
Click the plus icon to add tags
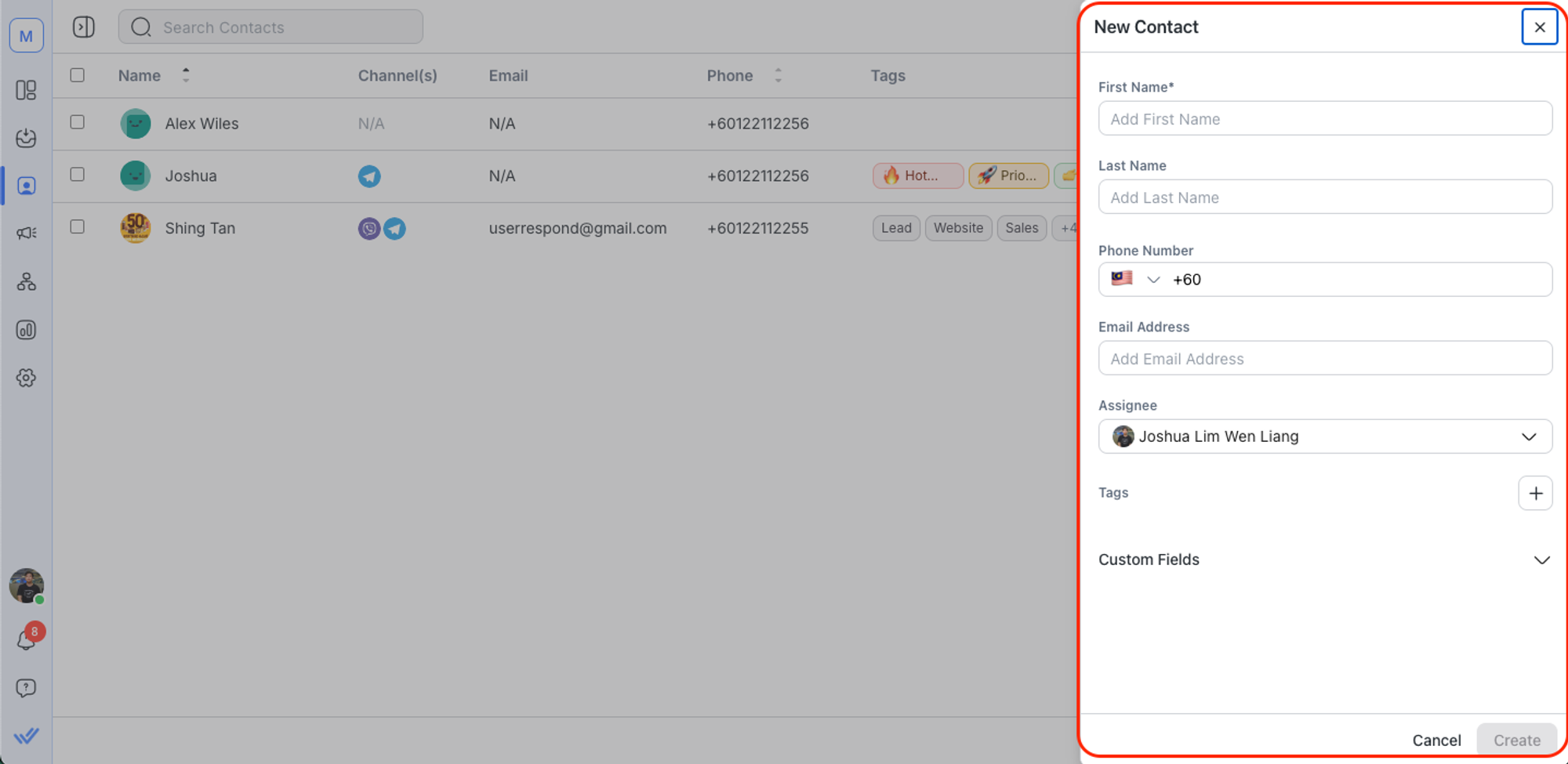[x=1534, y=493]
